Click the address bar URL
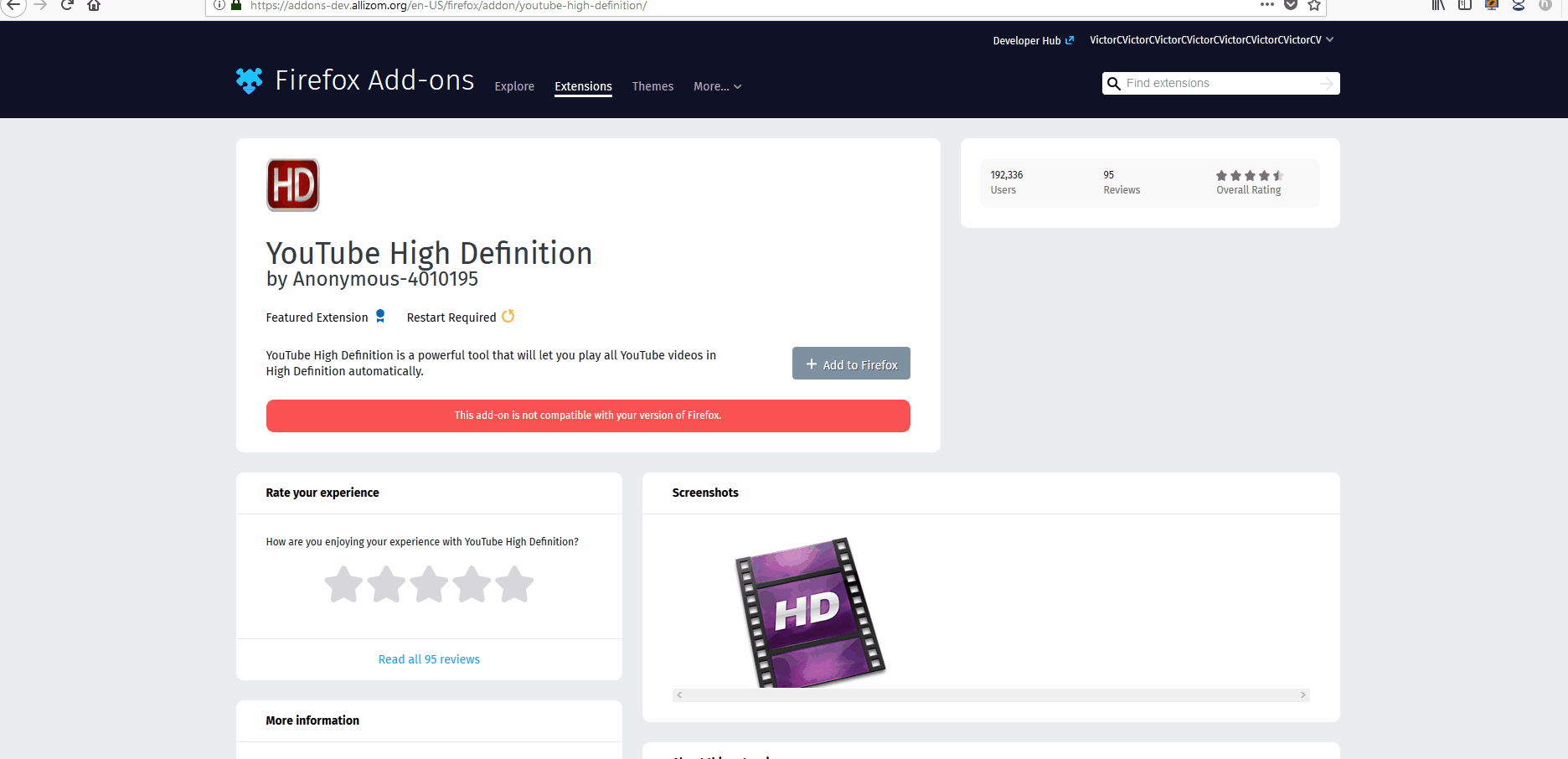 coord(448,5)
